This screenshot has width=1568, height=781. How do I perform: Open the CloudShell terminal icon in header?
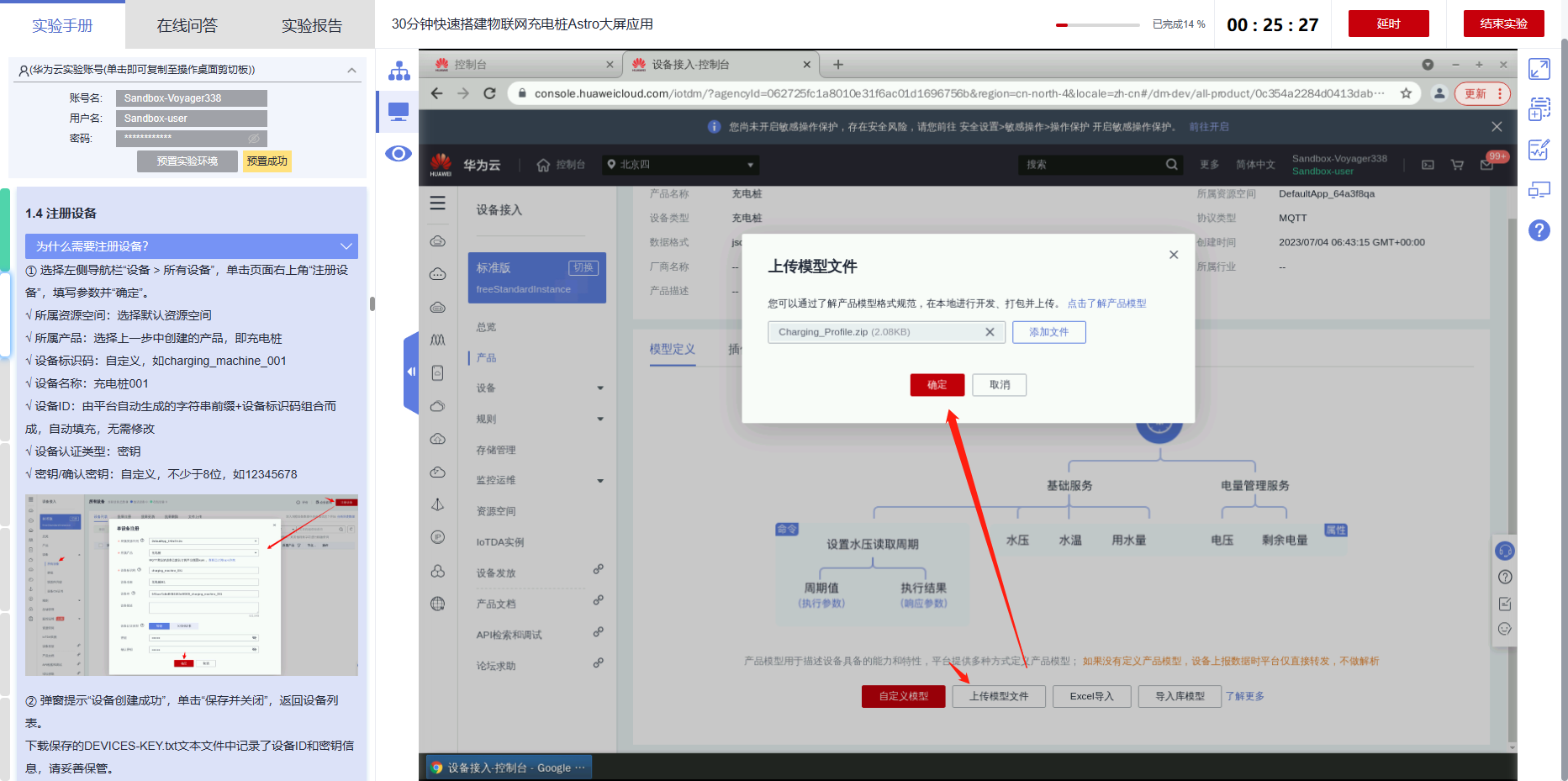tap(1428, 165)
